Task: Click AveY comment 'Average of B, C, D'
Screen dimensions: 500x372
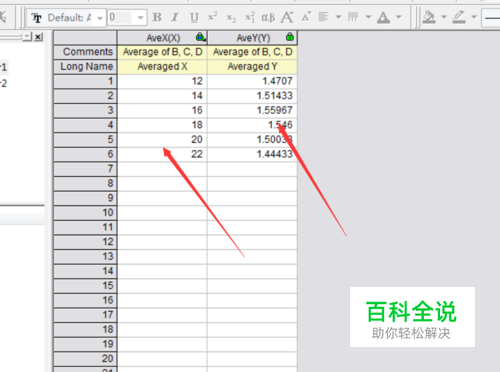Action: click(252, 52)
